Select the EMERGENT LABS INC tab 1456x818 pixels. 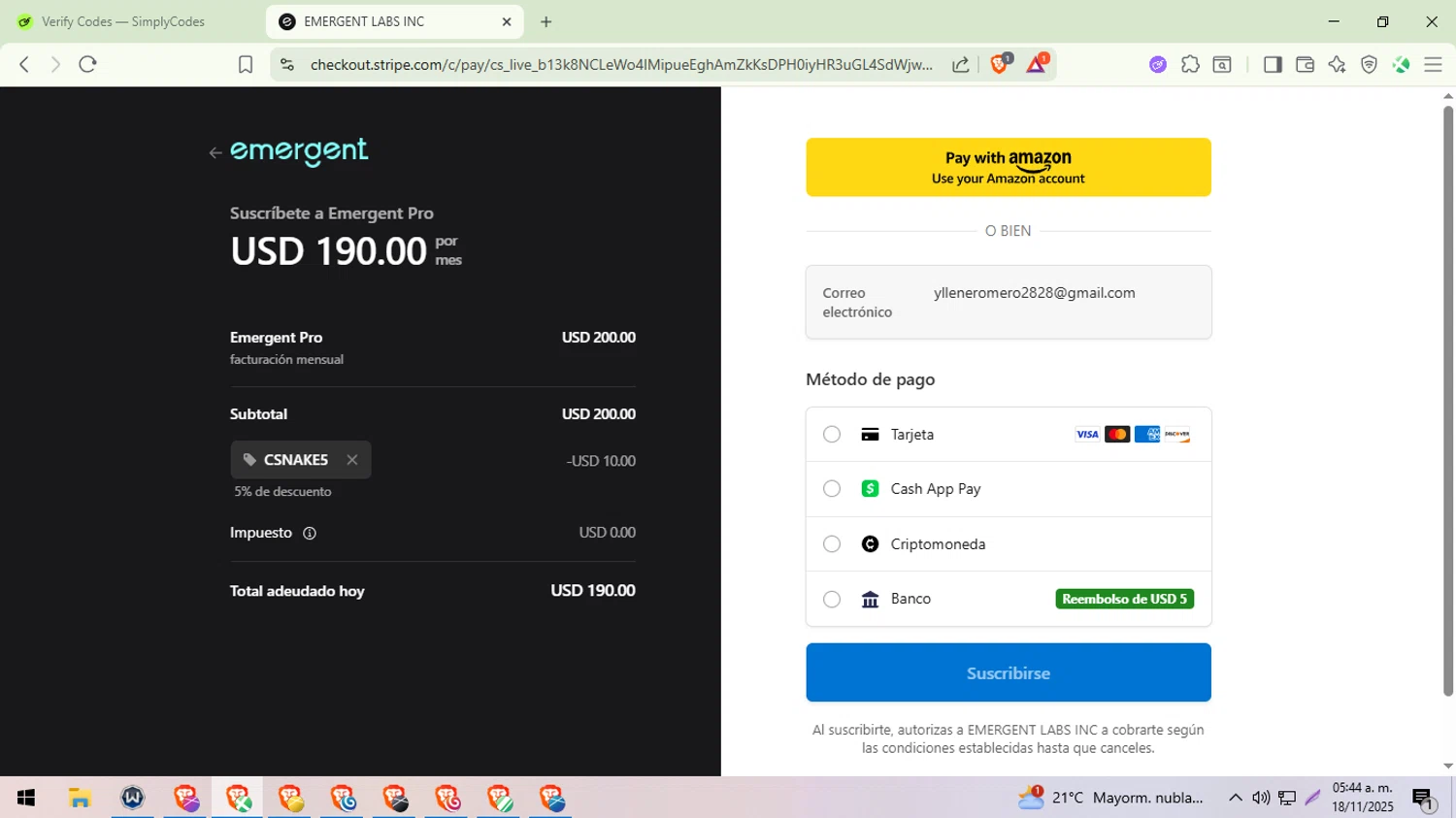click(x=395, y=21)
